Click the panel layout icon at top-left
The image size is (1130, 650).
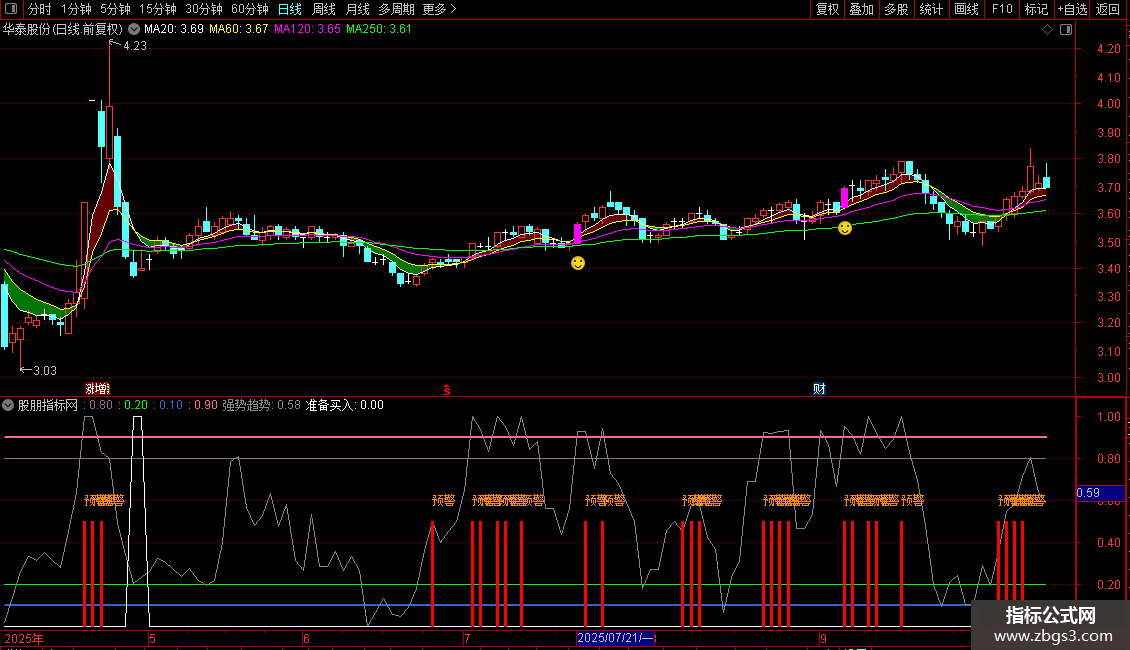(10, 10)
